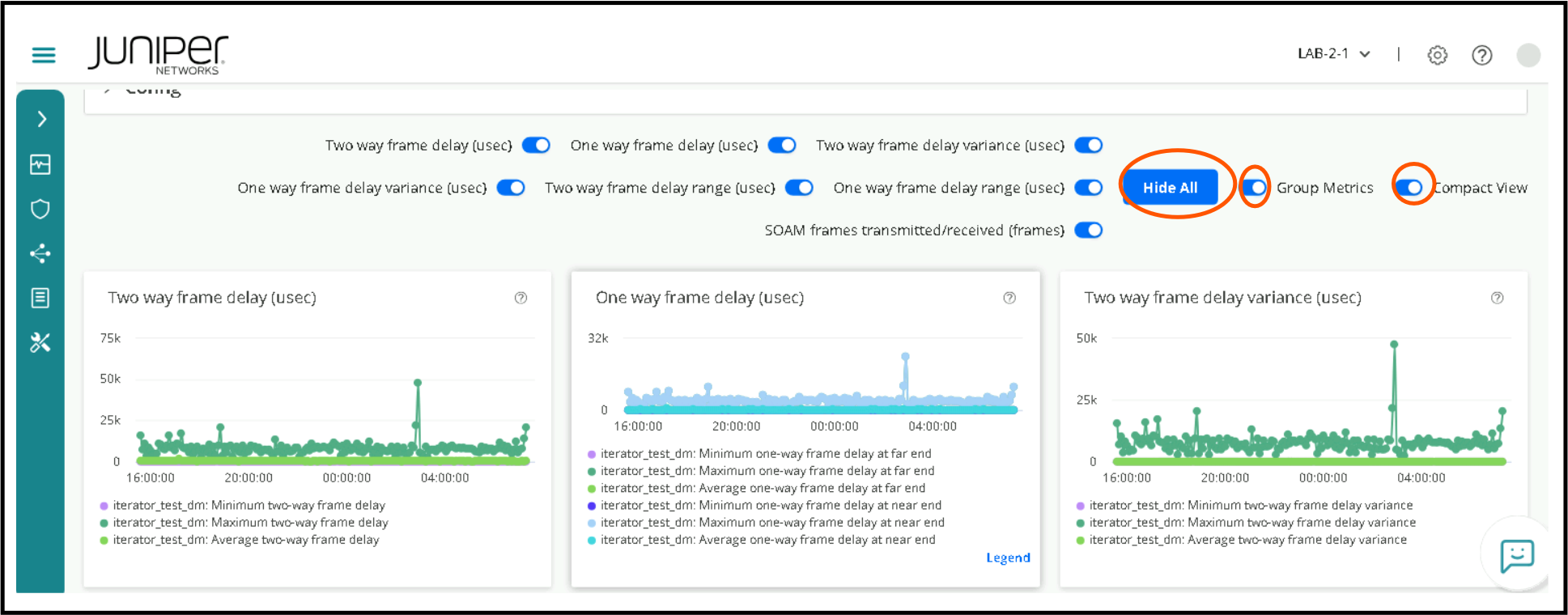Open the network share icon in sidebar

40,254
